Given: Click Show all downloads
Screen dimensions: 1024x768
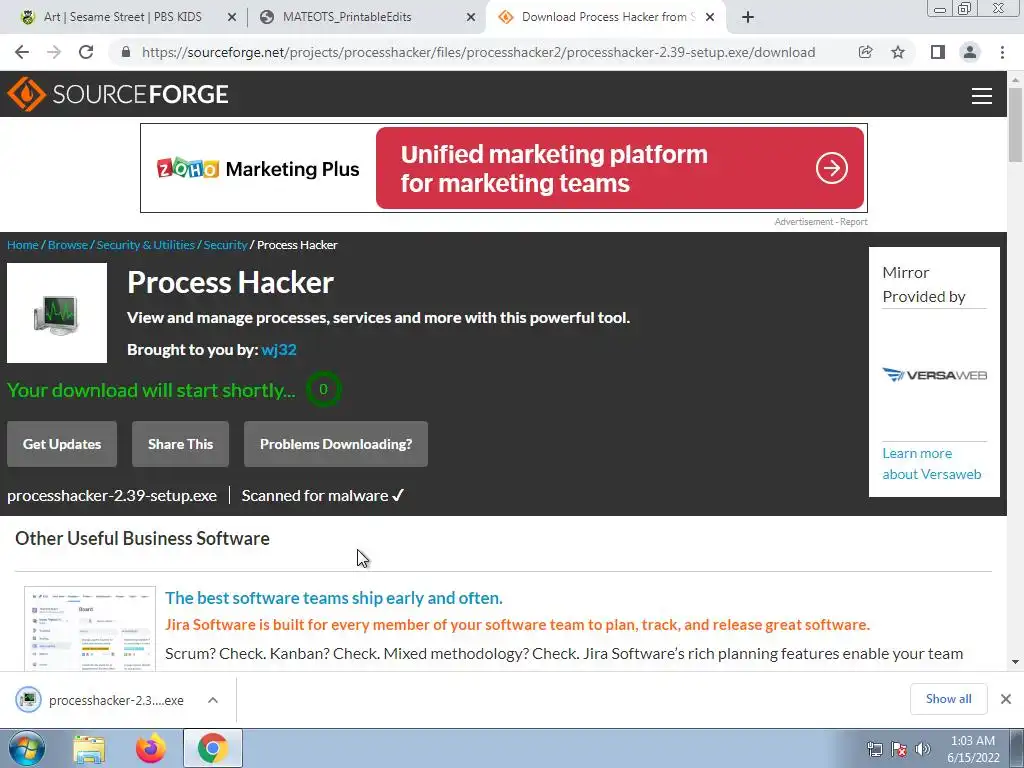Looking at the screenshot, I should (948, 699).
